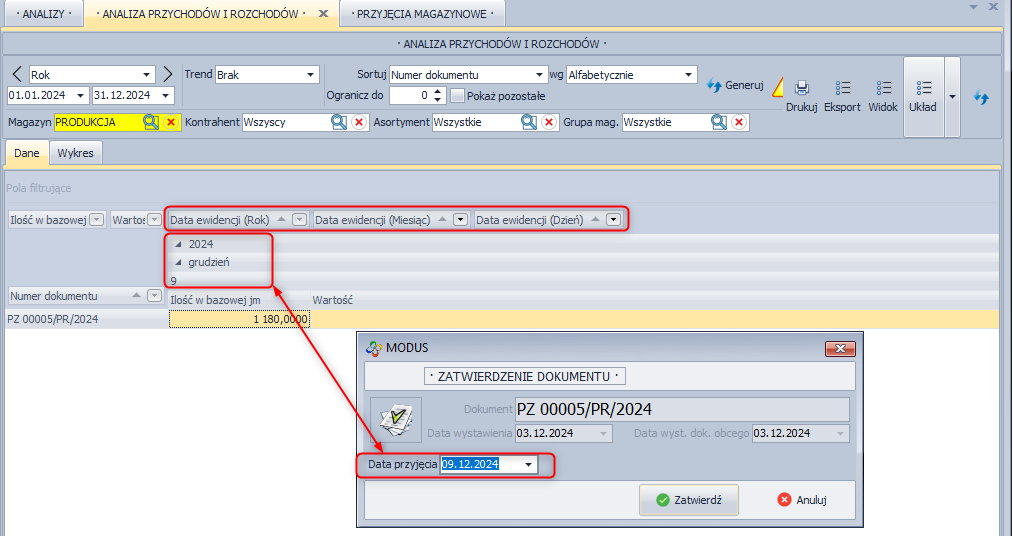Collapse the 2024 year group

[179, 244]
